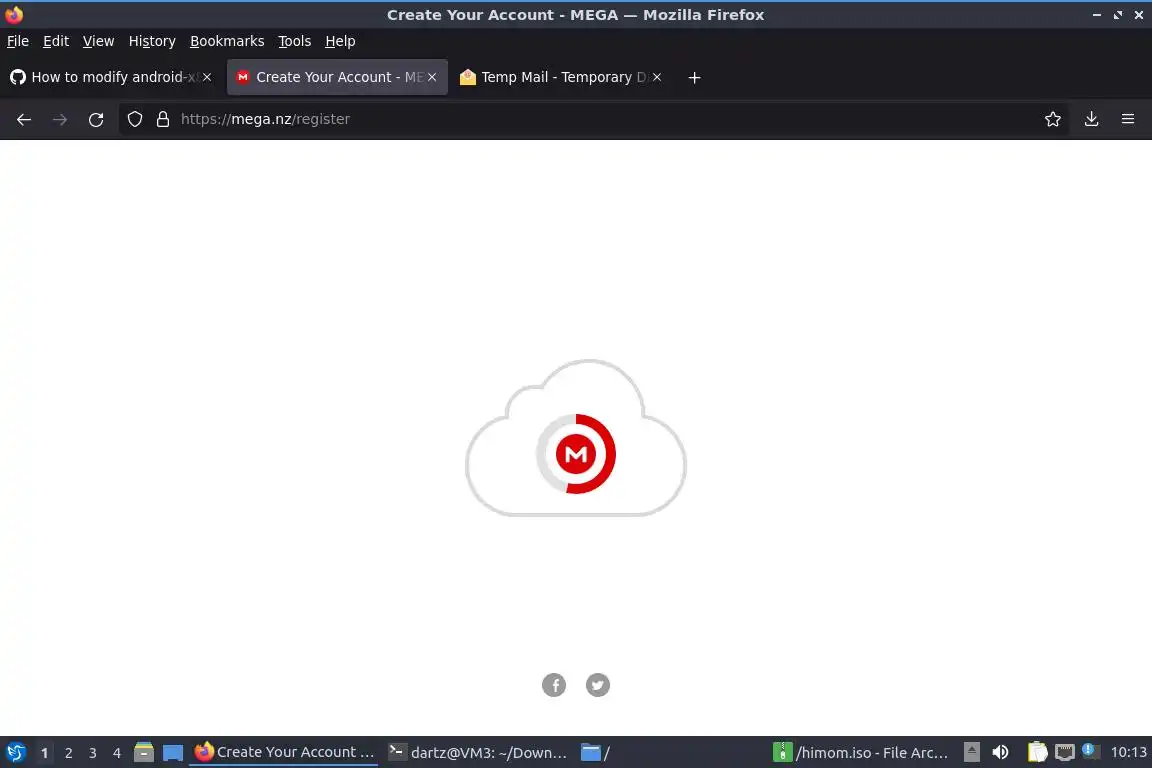Open the update notifier tray icon
This screenshot has height=768, width=1152.
coord(1091,752)
